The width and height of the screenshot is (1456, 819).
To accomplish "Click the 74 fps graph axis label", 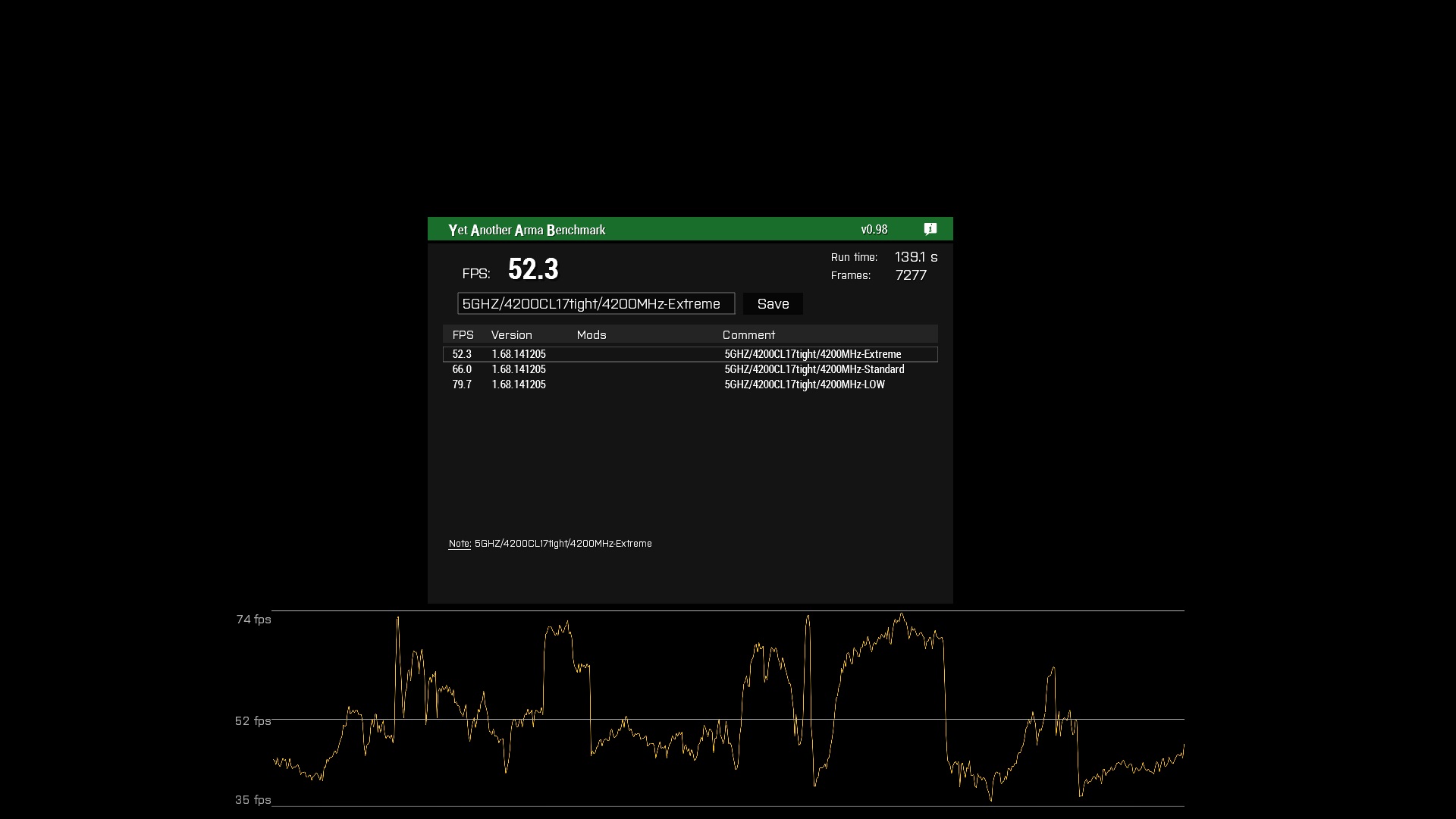I will 253,620.
